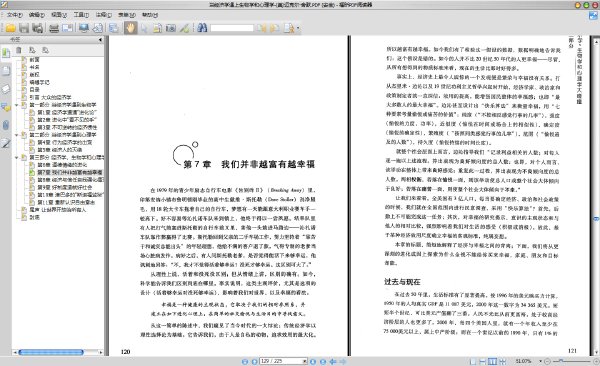Screen dimensions: 600x366
Task: Collapse the 第一部分 bookmark node
Action: pyautogui.click(x=16, y=105)
